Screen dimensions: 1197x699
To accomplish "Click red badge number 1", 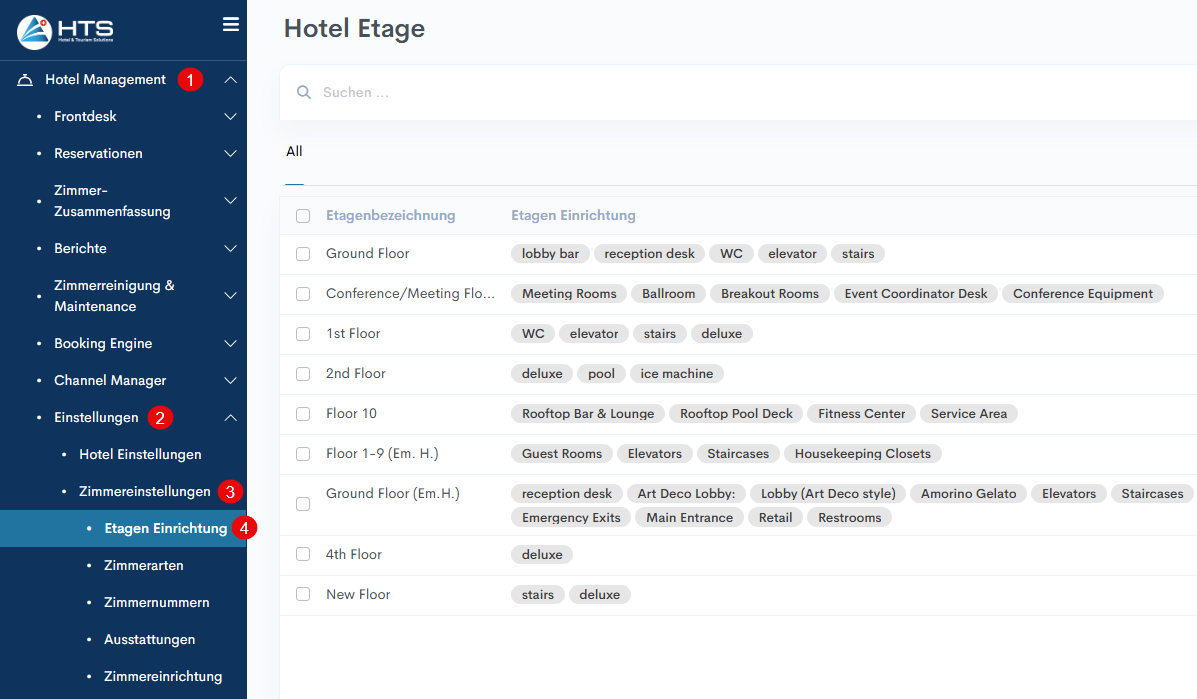I will [190, 80].
